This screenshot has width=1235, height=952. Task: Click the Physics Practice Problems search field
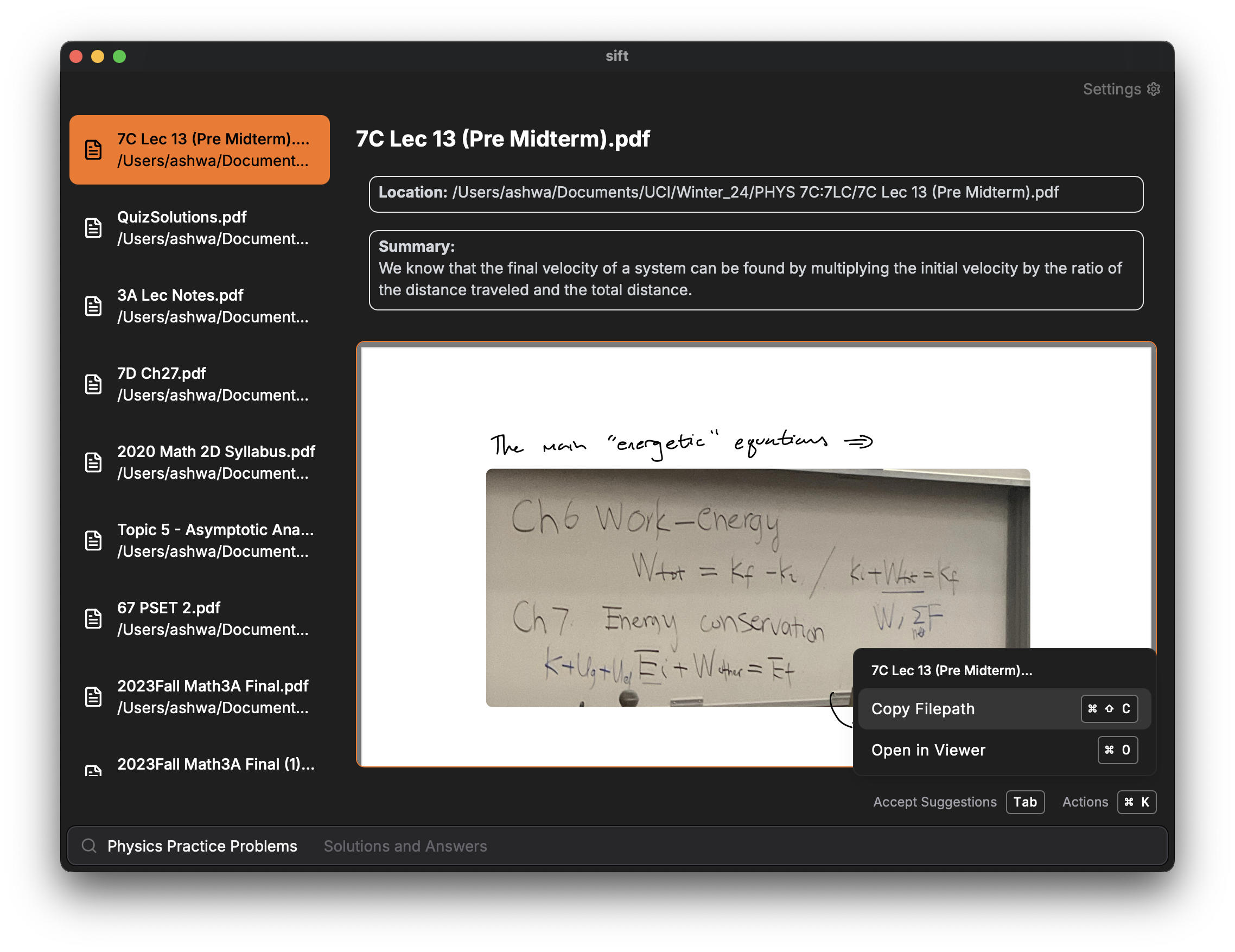coord(202,846)
